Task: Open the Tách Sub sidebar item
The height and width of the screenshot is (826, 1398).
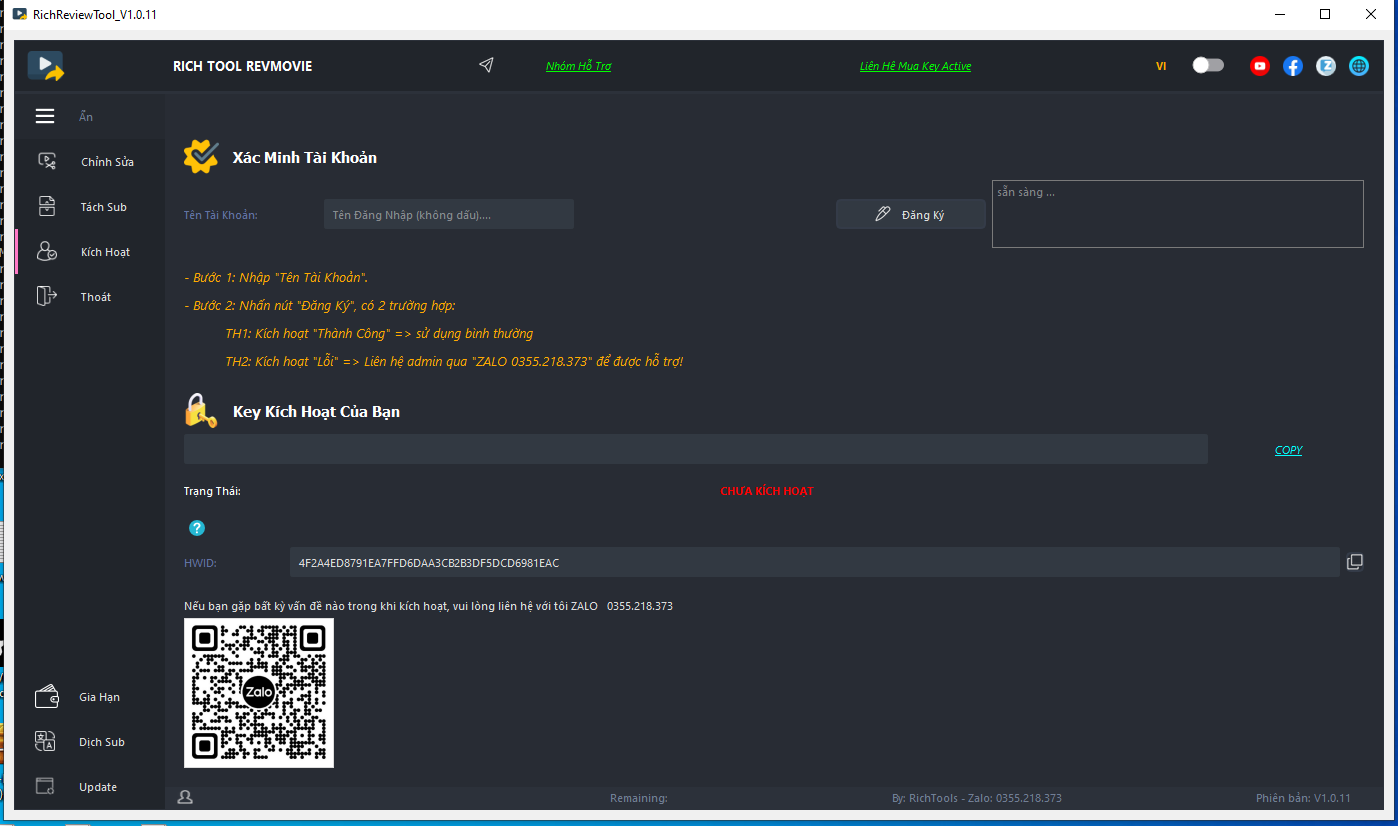Action: pos(90,207)
